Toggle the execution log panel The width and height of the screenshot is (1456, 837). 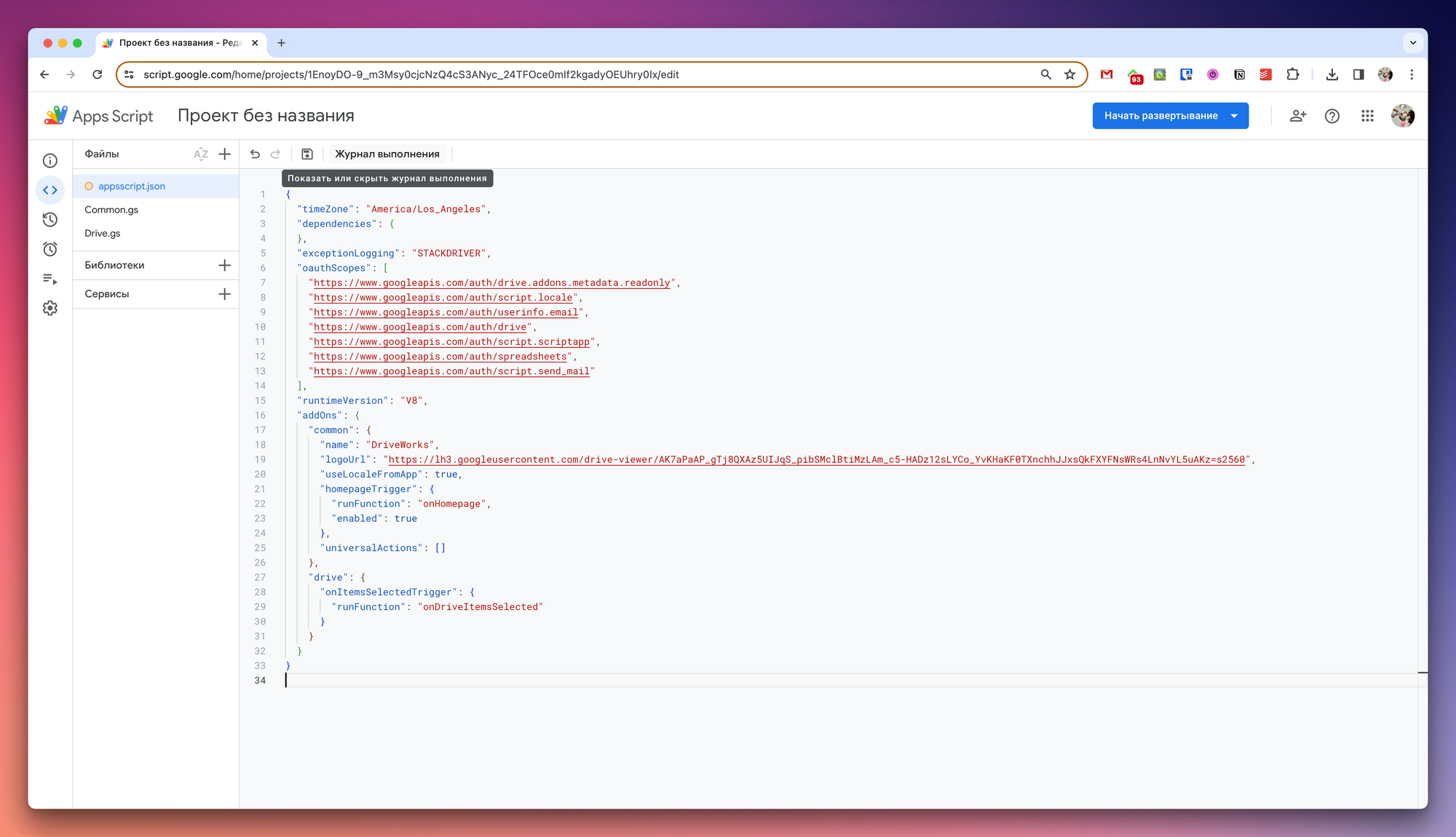[x=387, y=154]
